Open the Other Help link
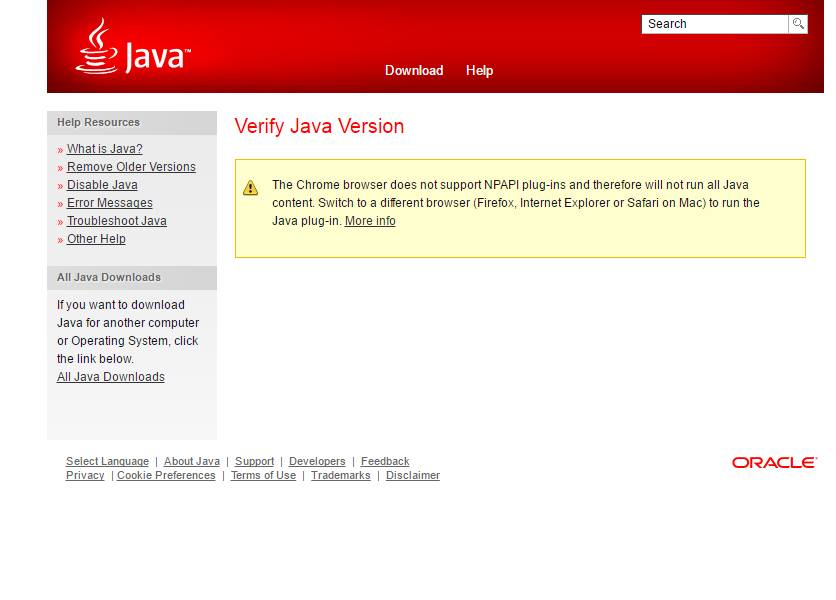The width and height of the screenshot is (836, 600). (x=96, y=239)
